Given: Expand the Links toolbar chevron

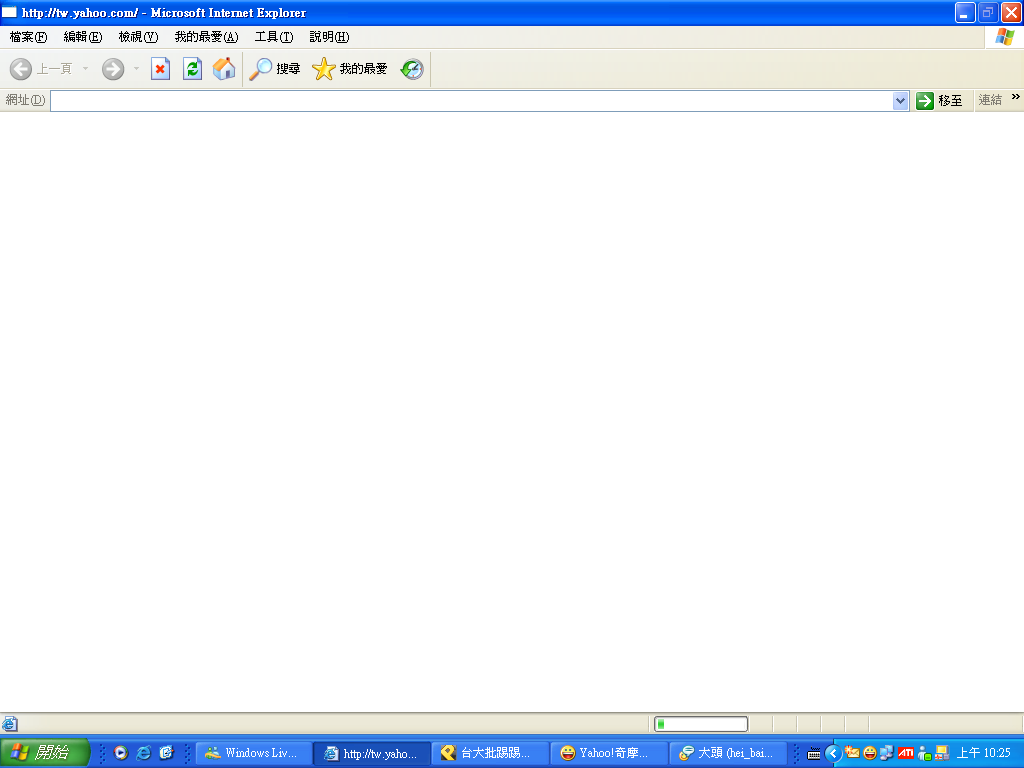Looking at the screenshot, I should coord(1016,97).
